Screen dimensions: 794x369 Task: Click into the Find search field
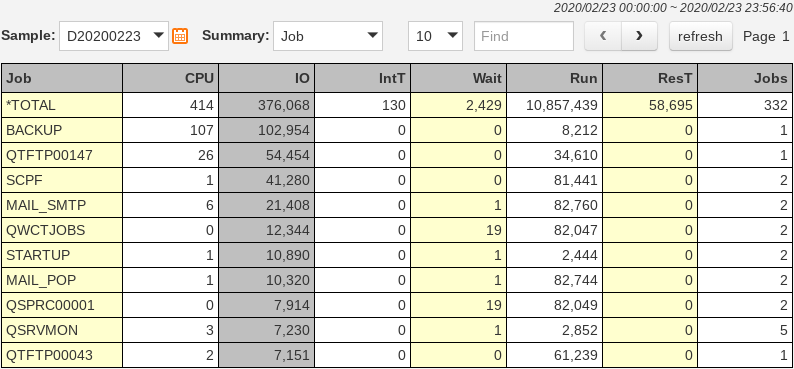coord(524,36)
